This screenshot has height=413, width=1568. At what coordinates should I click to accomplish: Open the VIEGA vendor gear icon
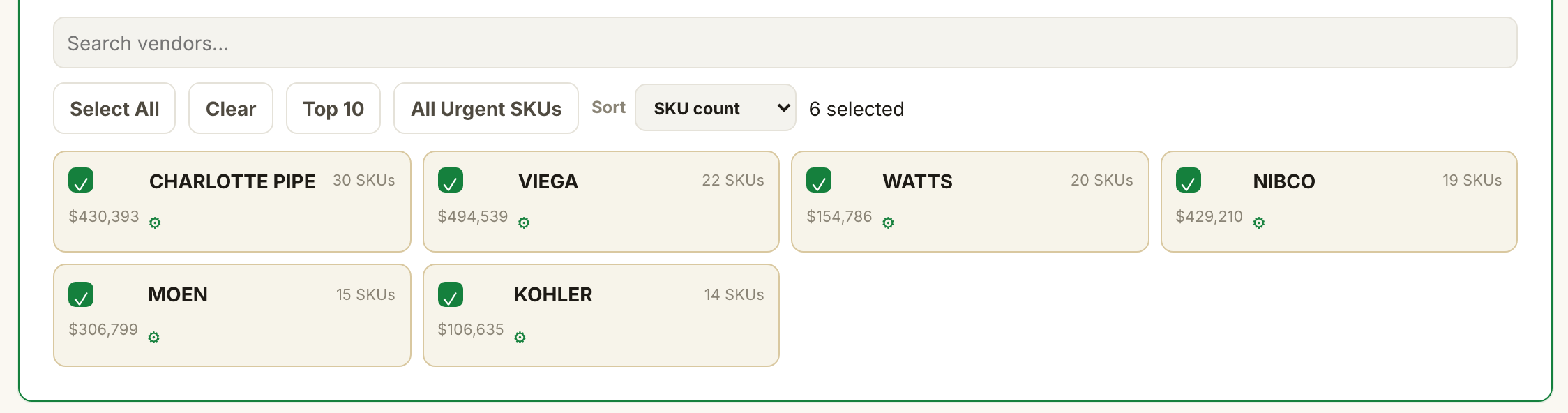pos(524,223)
